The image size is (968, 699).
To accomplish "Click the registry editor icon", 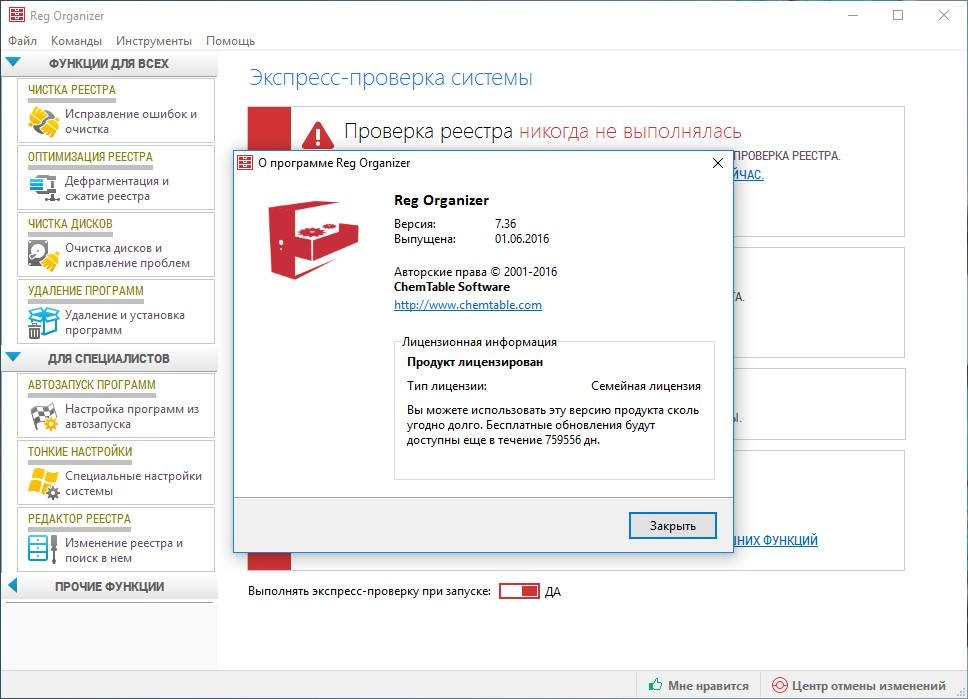I will point(43,548).
